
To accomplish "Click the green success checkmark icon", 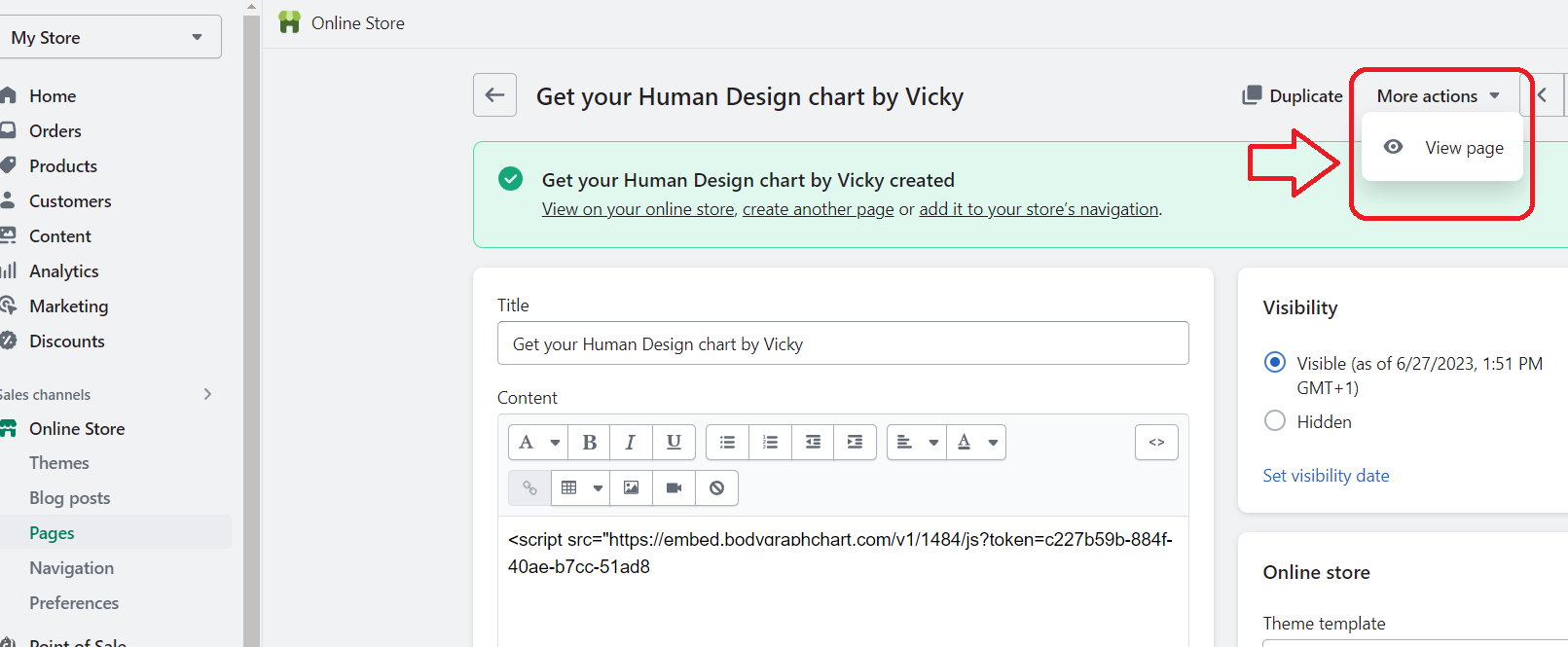I will point(510,179).
